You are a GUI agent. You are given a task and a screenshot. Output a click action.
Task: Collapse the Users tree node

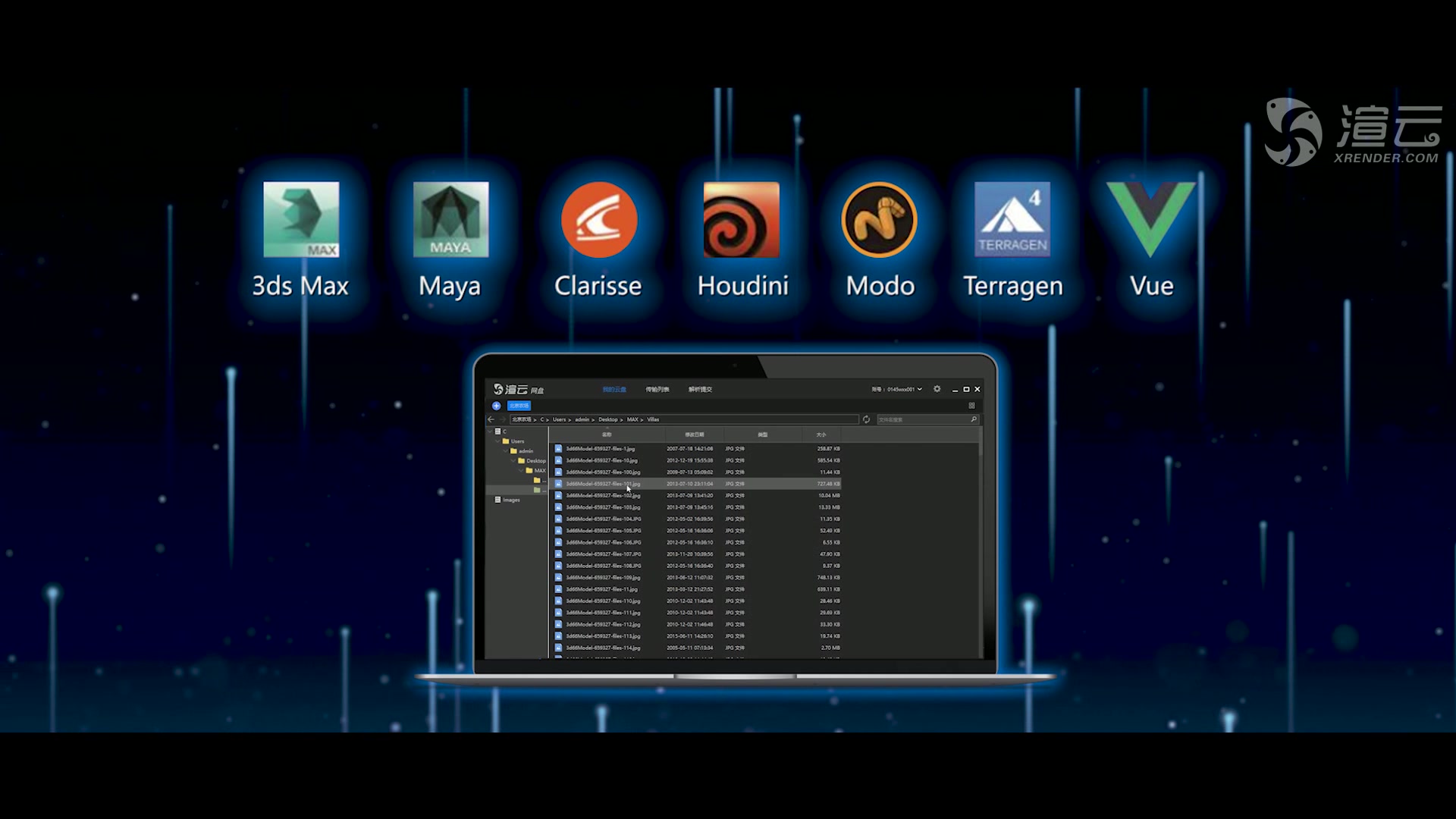pos(497,441)
